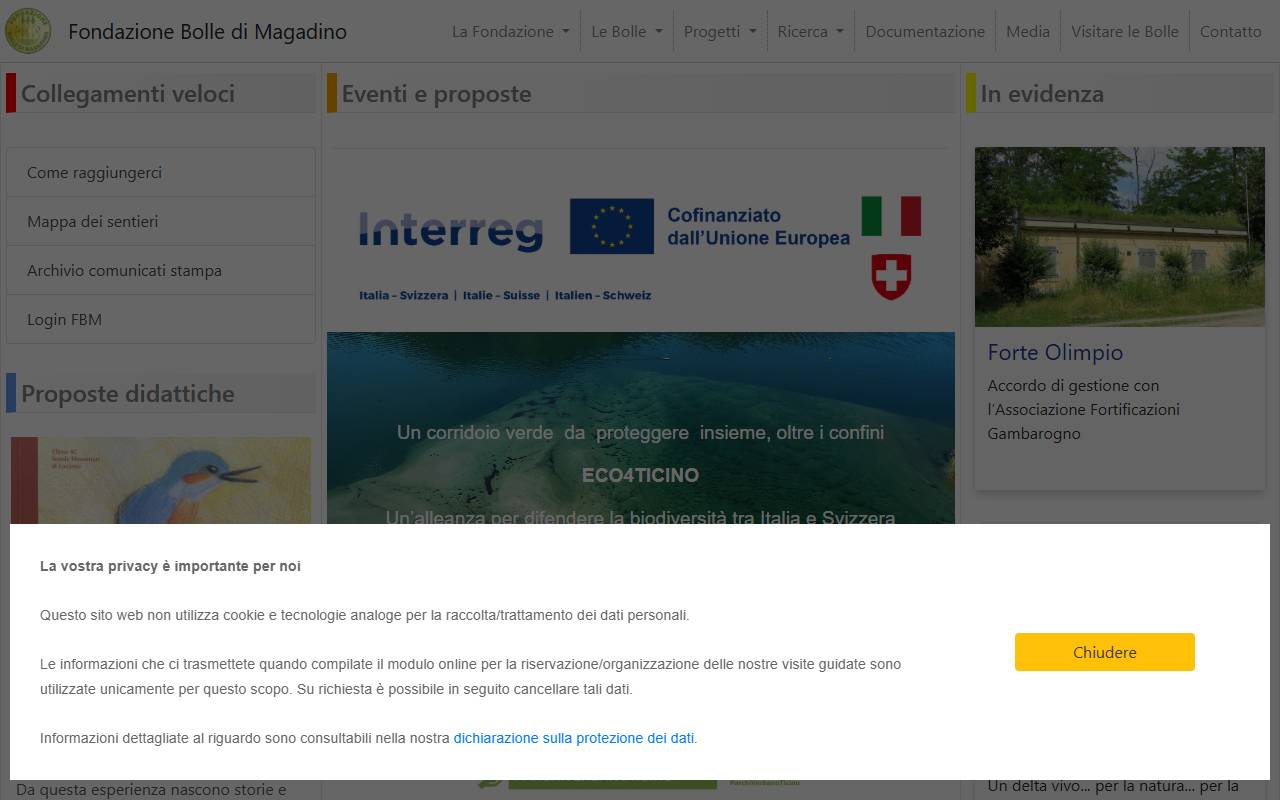Screen dimensions: 1280x800
Task: Open the kingfisher illustration under Proposte didattiche
Action: tap(161, 480)
